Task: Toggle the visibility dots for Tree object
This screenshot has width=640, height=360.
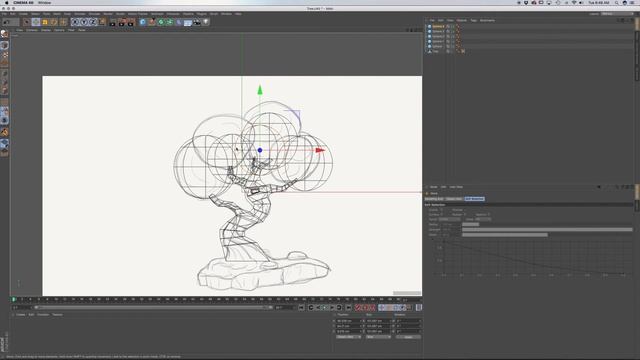Action: coord(453,51)
